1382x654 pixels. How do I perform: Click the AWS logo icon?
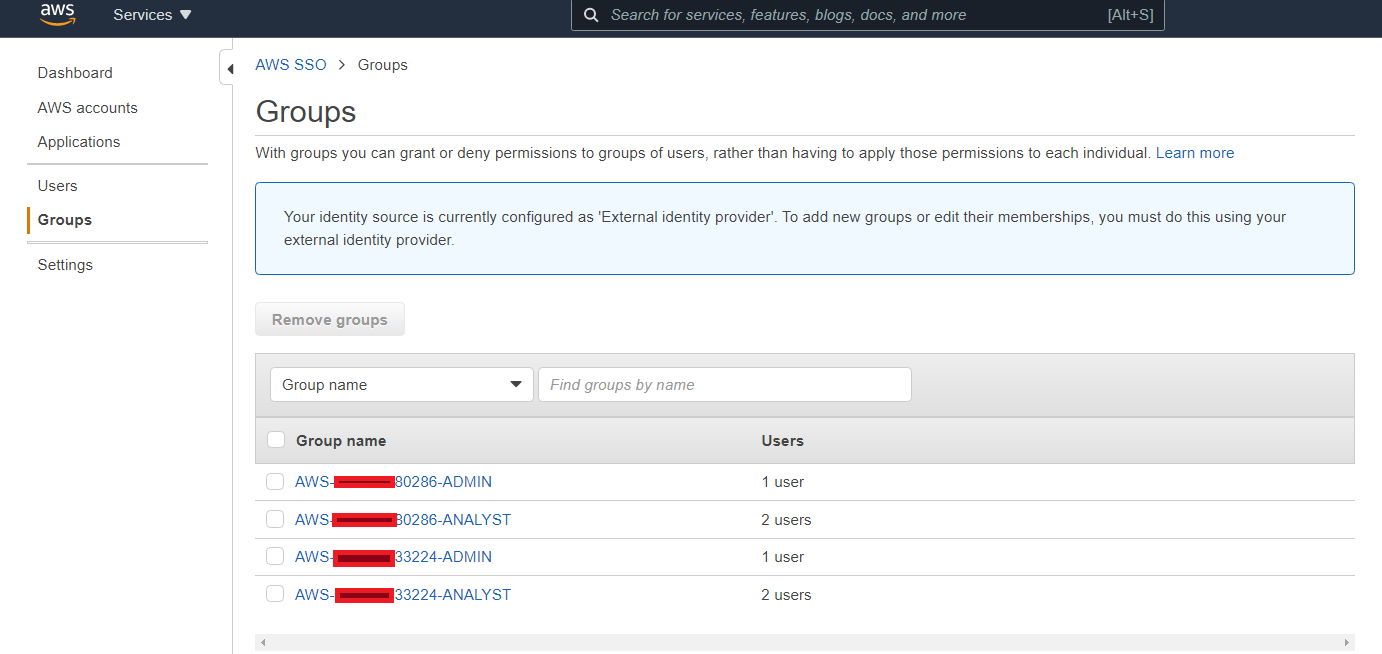(57, 14)
